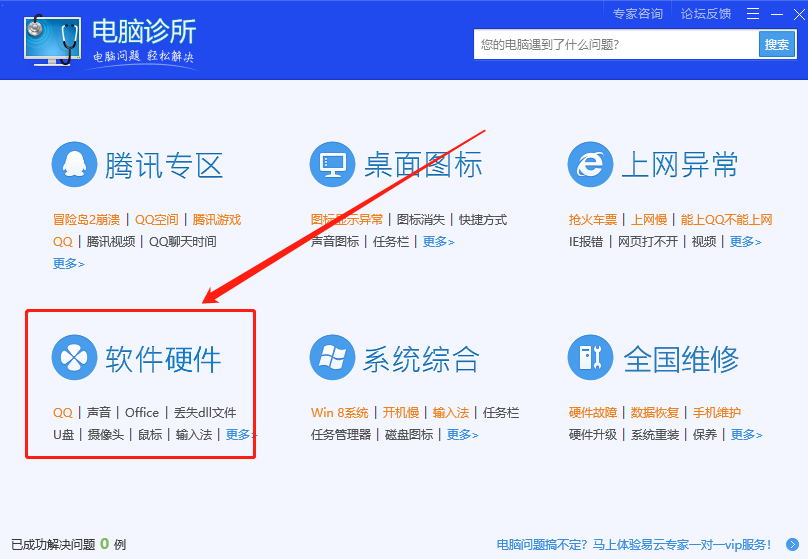Open the 软件硬件 clover icon
Viewport: 808px width, 559px height.
click(74, 358)
